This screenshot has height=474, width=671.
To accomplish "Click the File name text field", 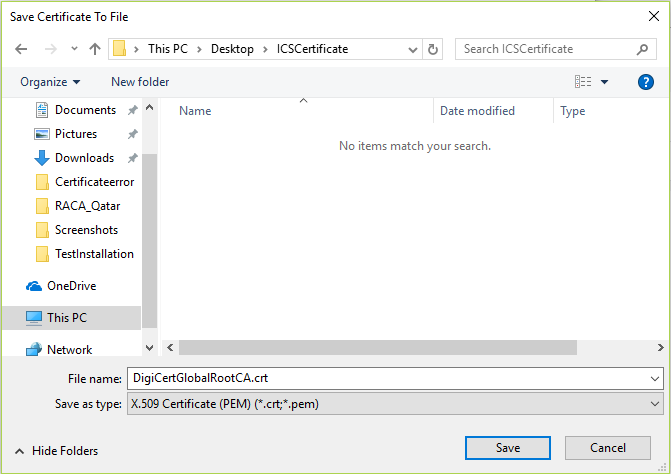I will tap(387, 378).
